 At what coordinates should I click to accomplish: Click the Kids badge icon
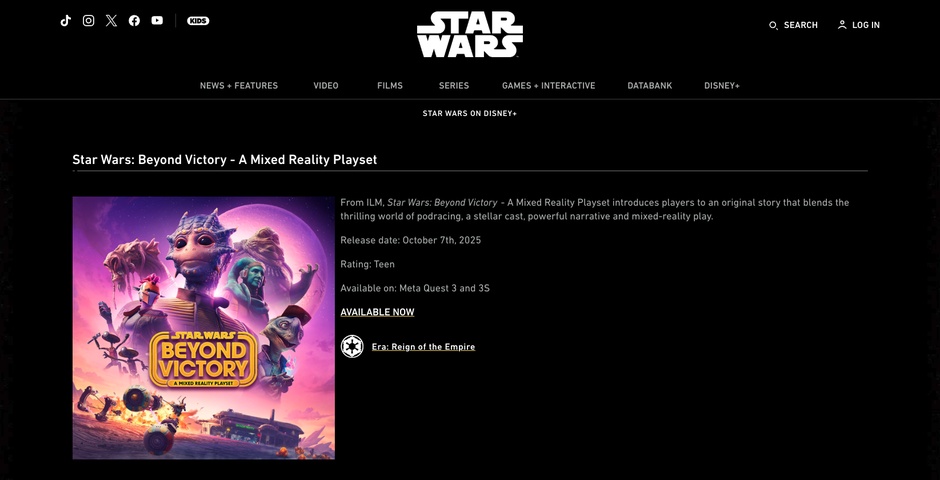tap(198, 20)
